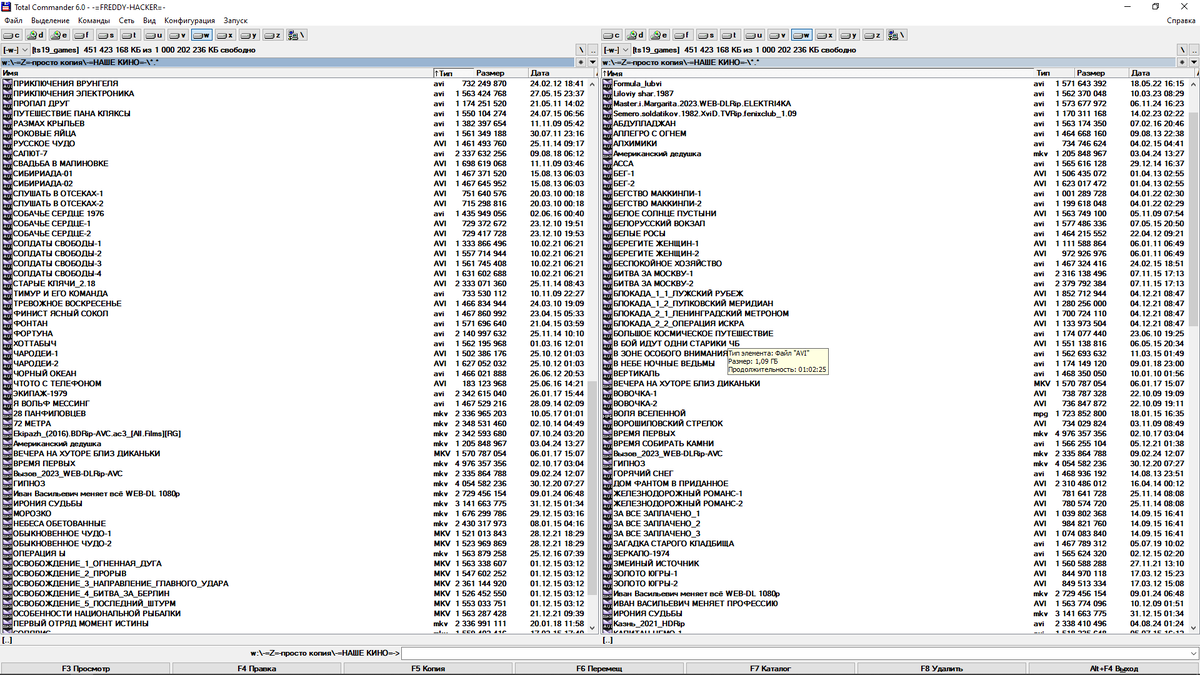Select drive x in right panel drive bar
1200x675 pixels.
tap(825, 35)
